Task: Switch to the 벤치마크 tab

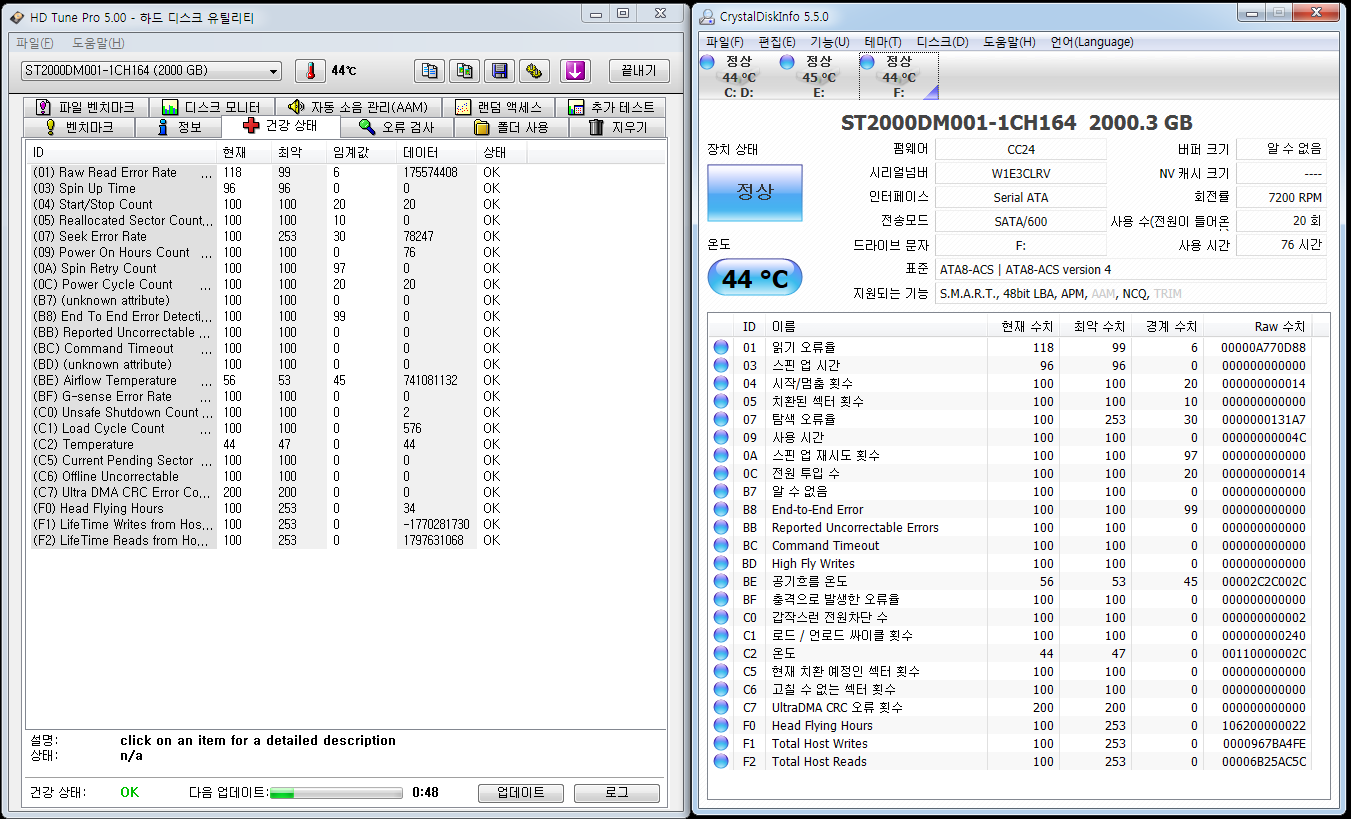Action: (79, 128)
